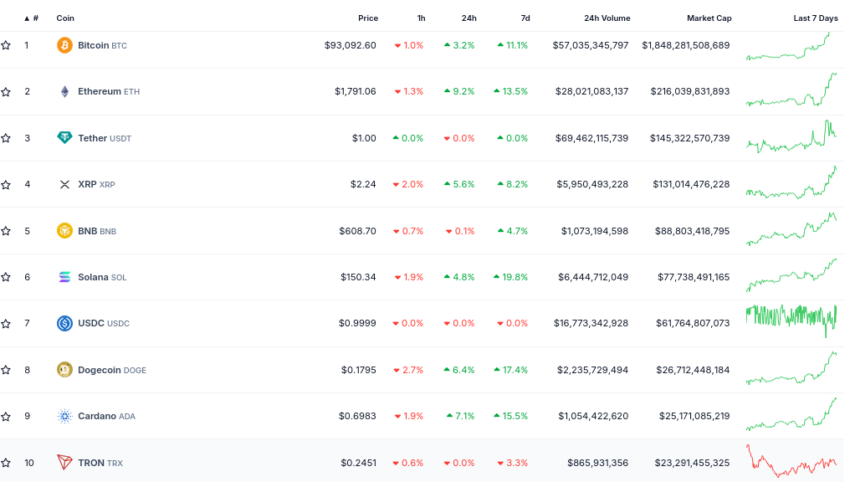Click Solana 7d change 19.8%
Image resolution: width=850 pixels, height=482 pixels.
click(511, 277)
